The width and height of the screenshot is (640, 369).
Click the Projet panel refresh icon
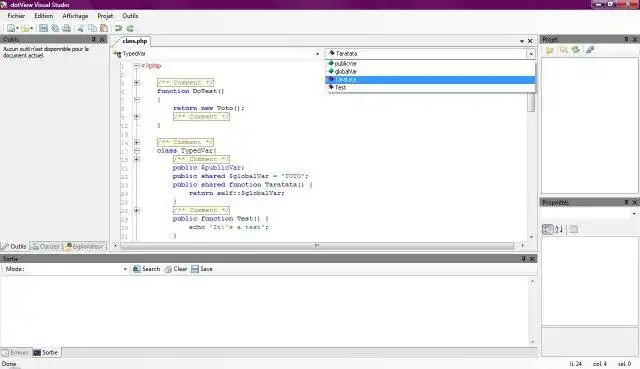point(576,50)
